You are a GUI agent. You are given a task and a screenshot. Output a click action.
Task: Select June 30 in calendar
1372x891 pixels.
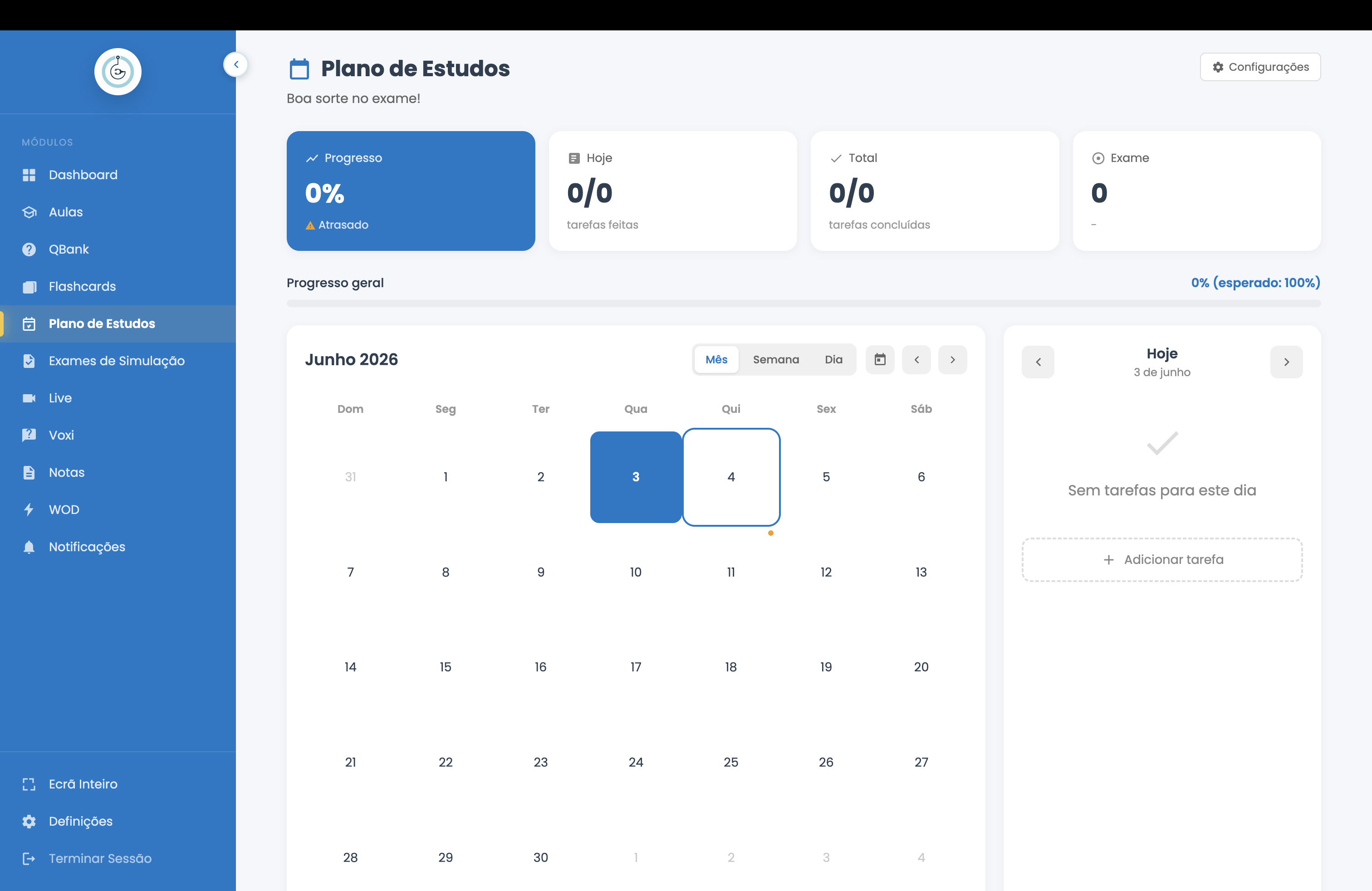pos(540,857)
